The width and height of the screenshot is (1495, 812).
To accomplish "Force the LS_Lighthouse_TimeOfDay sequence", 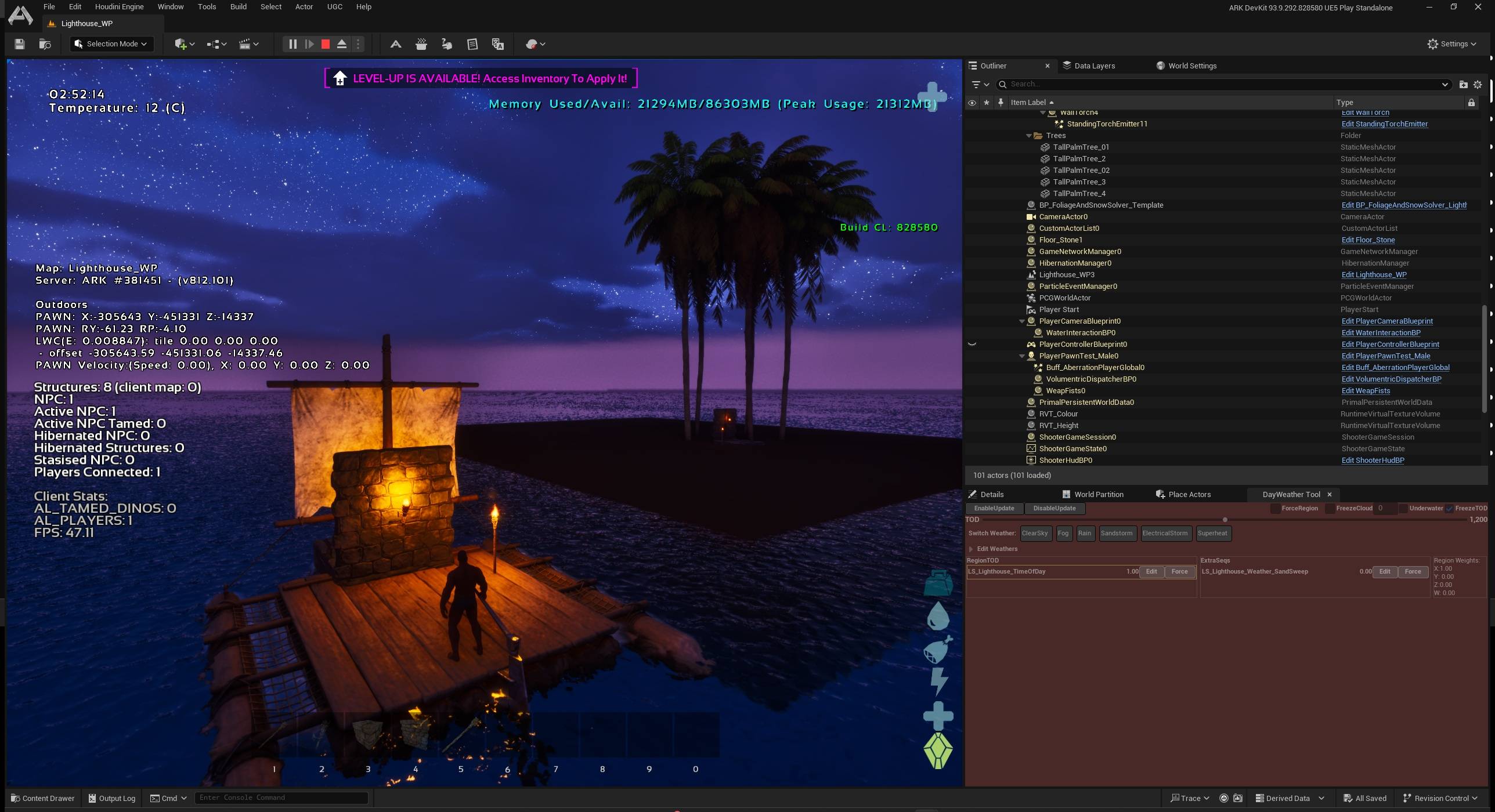I will (1179, 572).
